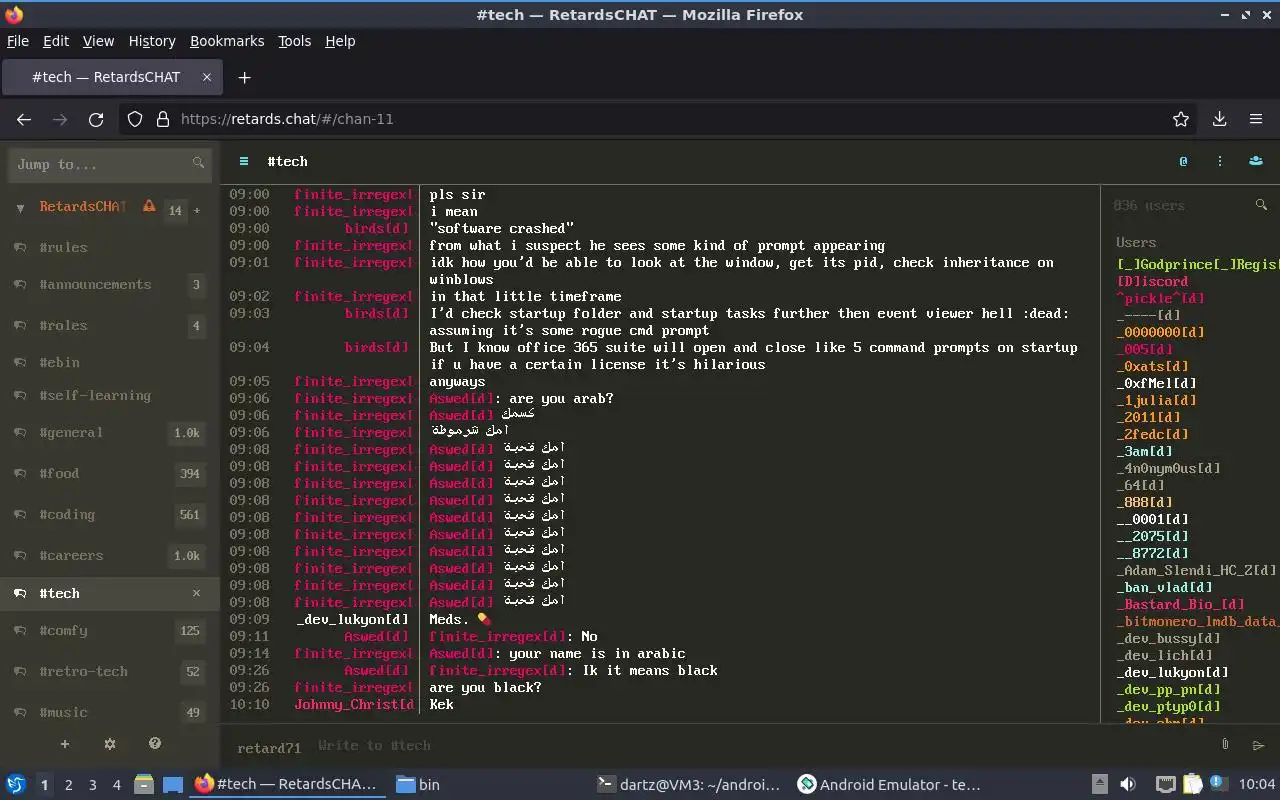Screen dimensions: 1280x800
Task: Click user _ban_vlad[d] in user list
Action: [x=1164, y=587]
